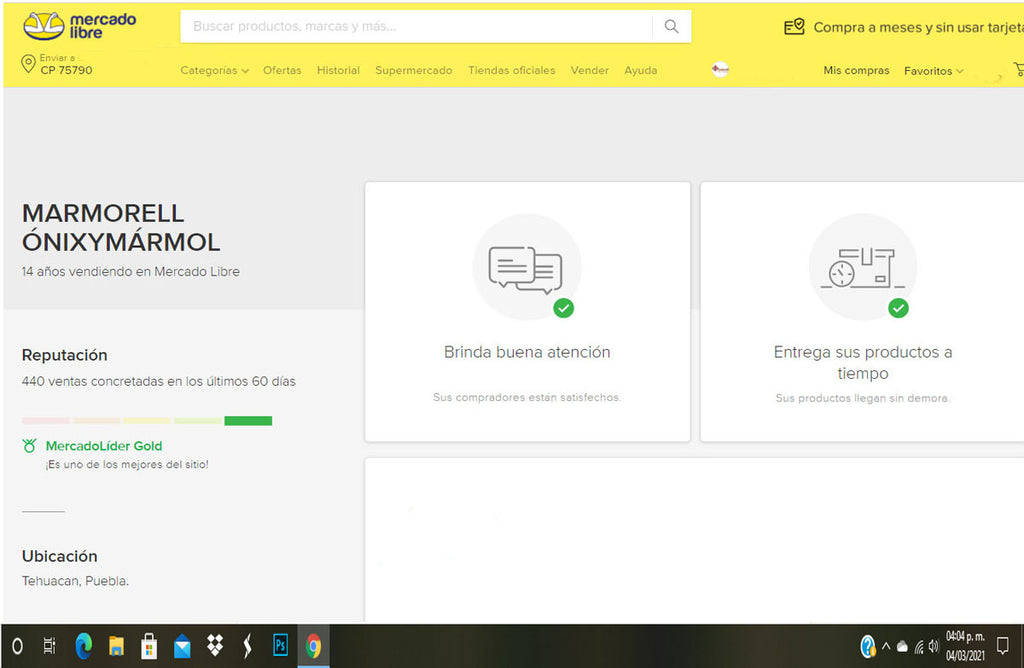1024x668 pixels.
Task: Click the Reputación heading
Action: click(x=65, y=355)
